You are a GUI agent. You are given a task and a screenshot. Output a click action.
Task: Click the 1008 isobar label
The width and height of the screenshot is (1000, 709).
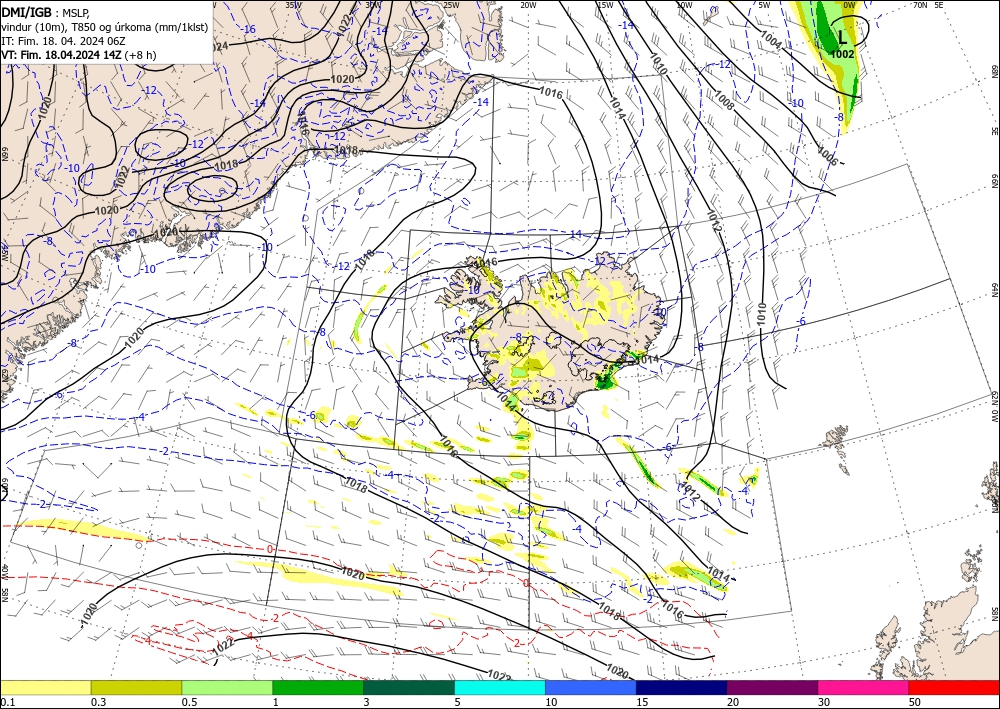pyautogui.click(x=724, y=99)
